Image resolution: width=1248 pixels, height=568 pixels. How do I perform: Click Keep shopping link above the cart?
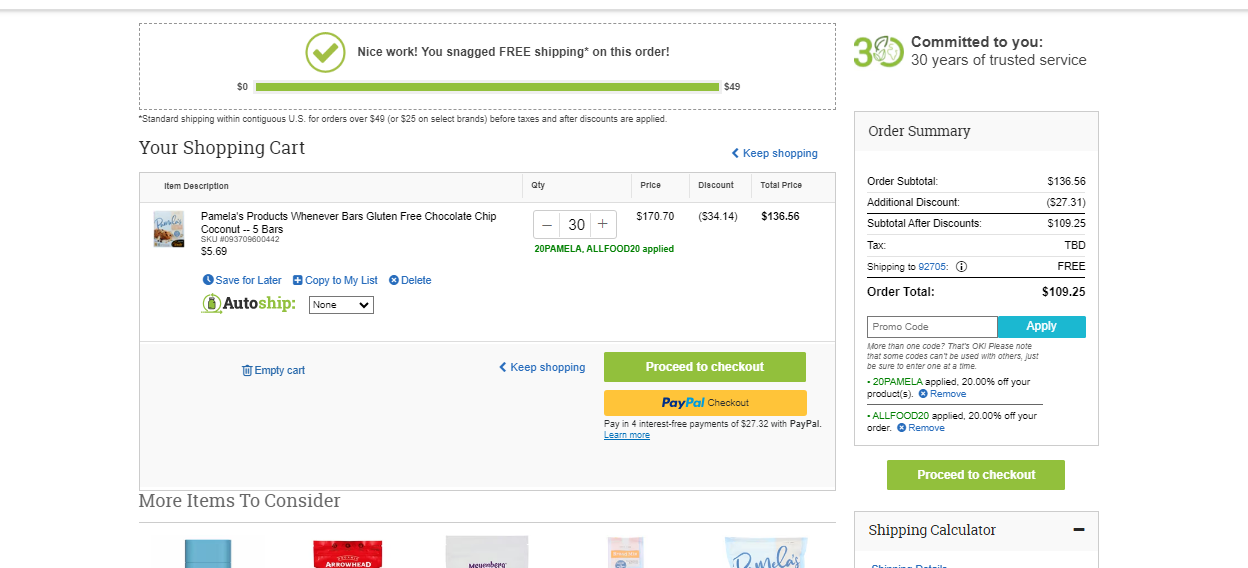pos(774,153)
